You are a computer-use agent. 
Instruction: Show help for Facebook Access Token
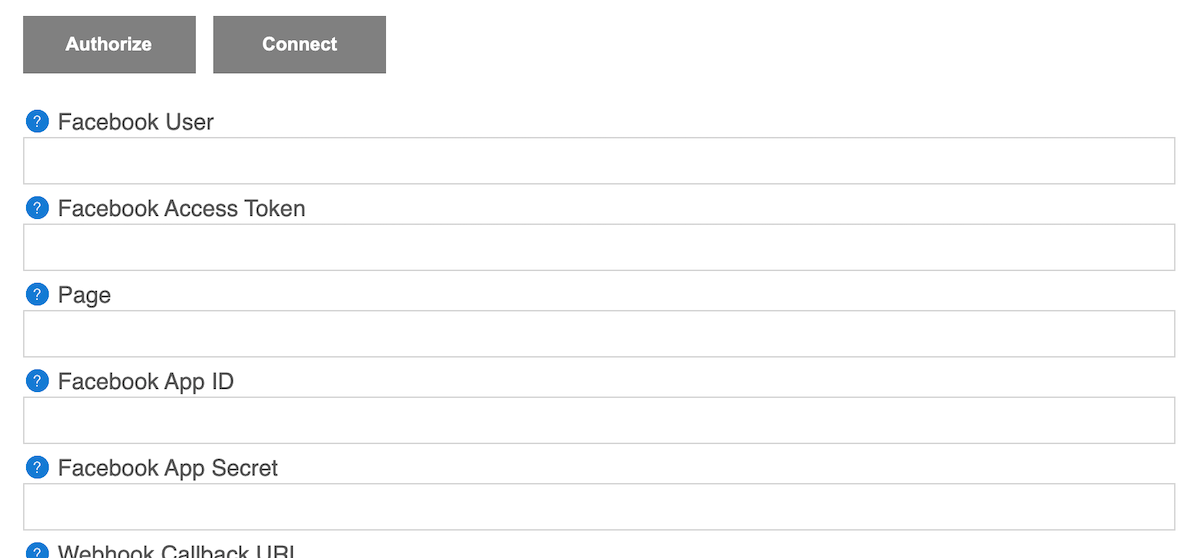pyautogui.click(x=36, y=208)
